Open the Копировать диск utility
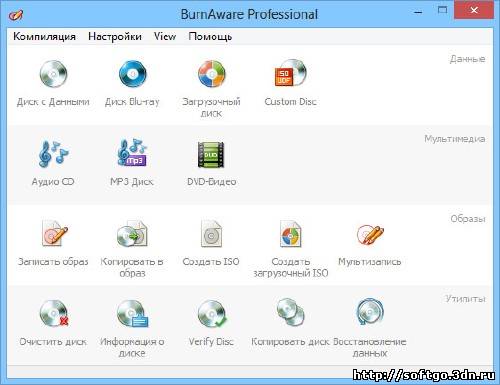The height and width of the screenshot is (385, 500). click(x=290, y=312)
